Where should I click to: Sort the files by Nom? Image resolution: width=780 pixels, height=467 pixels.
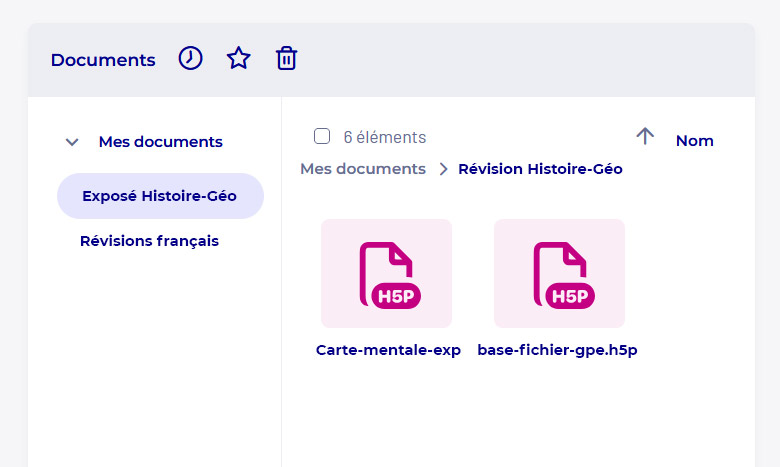tap(694, 141)
